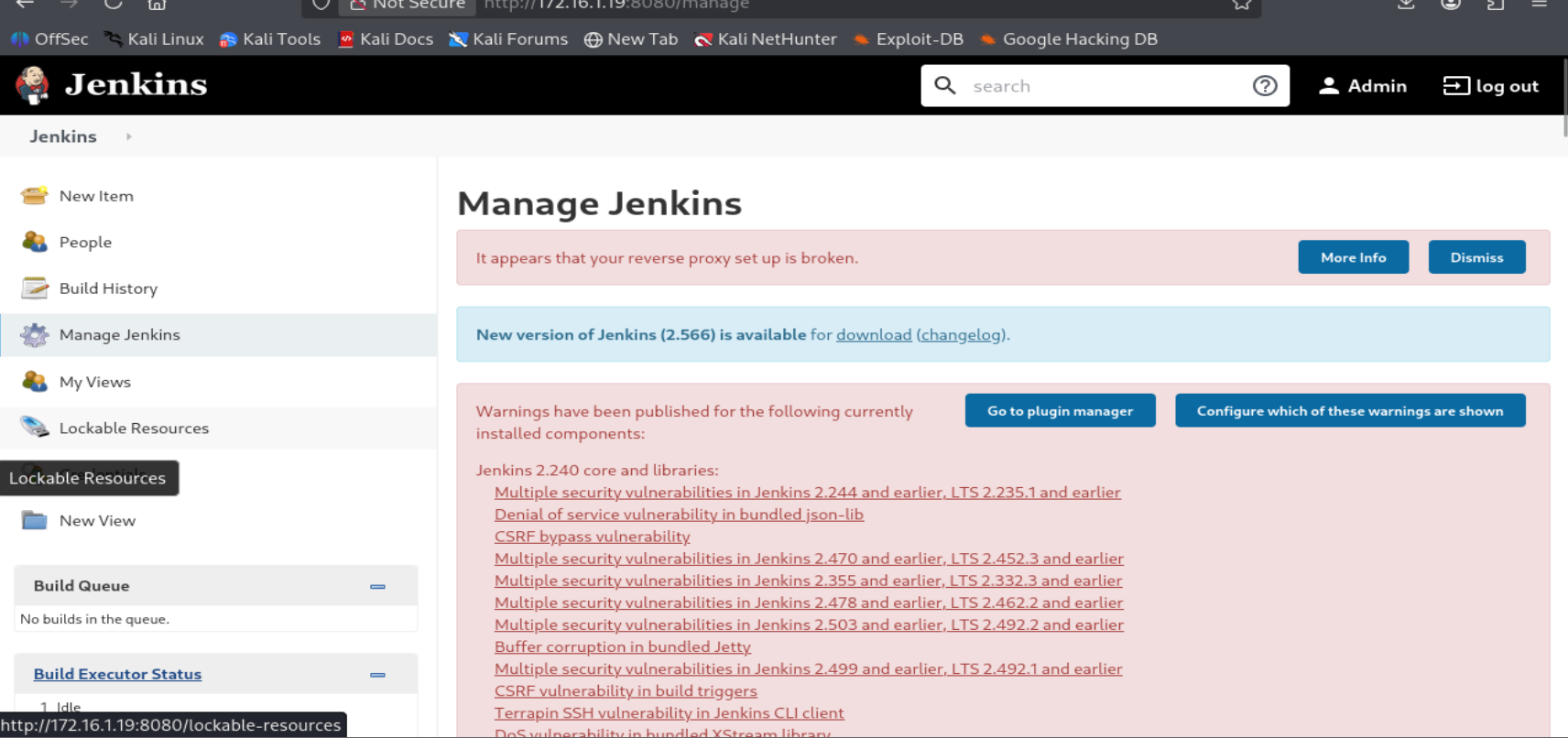Open the Jenkins 2.478 vulnerabilities advisory
This screenshot has height=738, width=1568.
tap(809, 602)
